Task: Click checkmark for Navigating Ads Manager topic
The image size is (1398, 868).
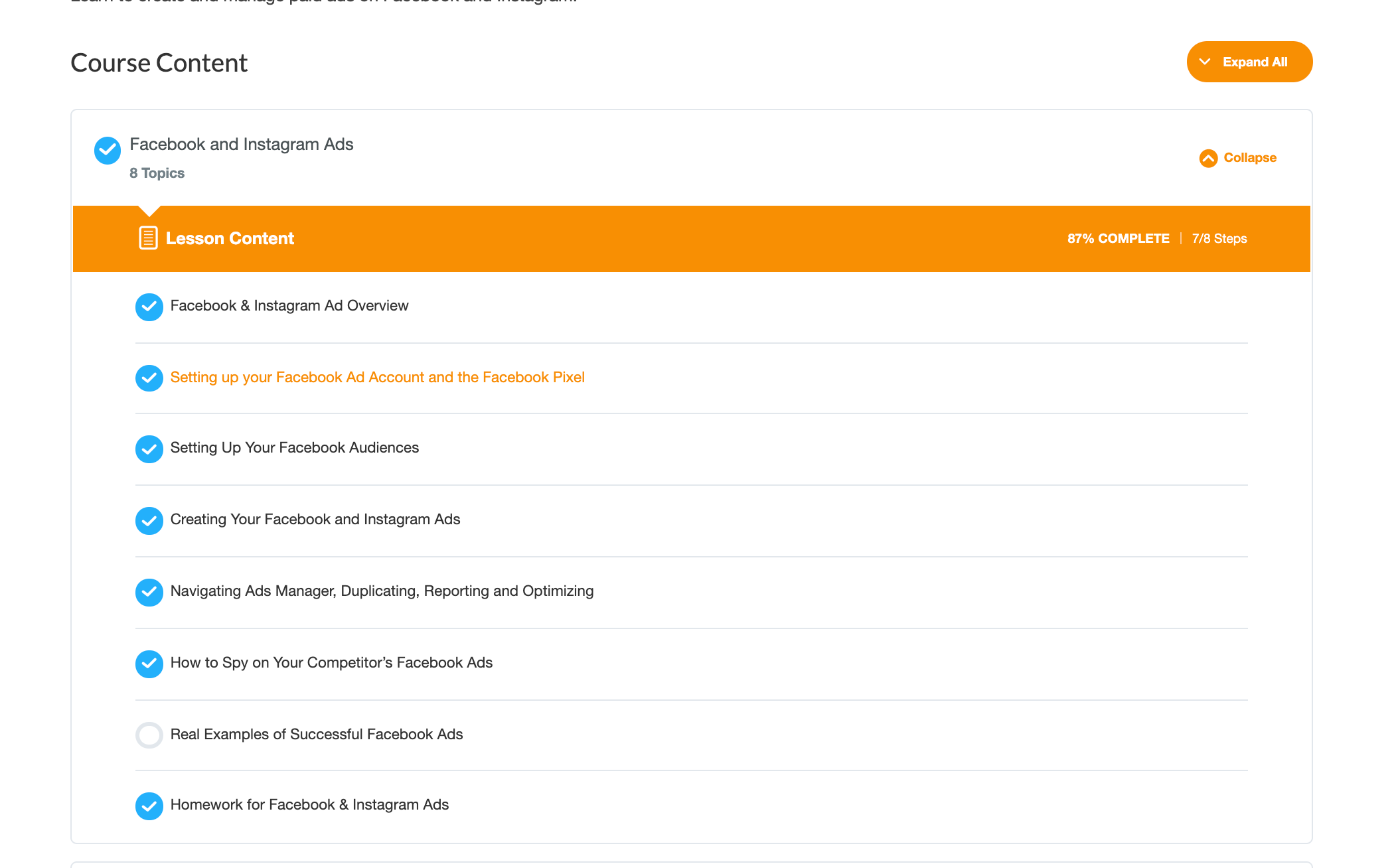Action: 149,593
